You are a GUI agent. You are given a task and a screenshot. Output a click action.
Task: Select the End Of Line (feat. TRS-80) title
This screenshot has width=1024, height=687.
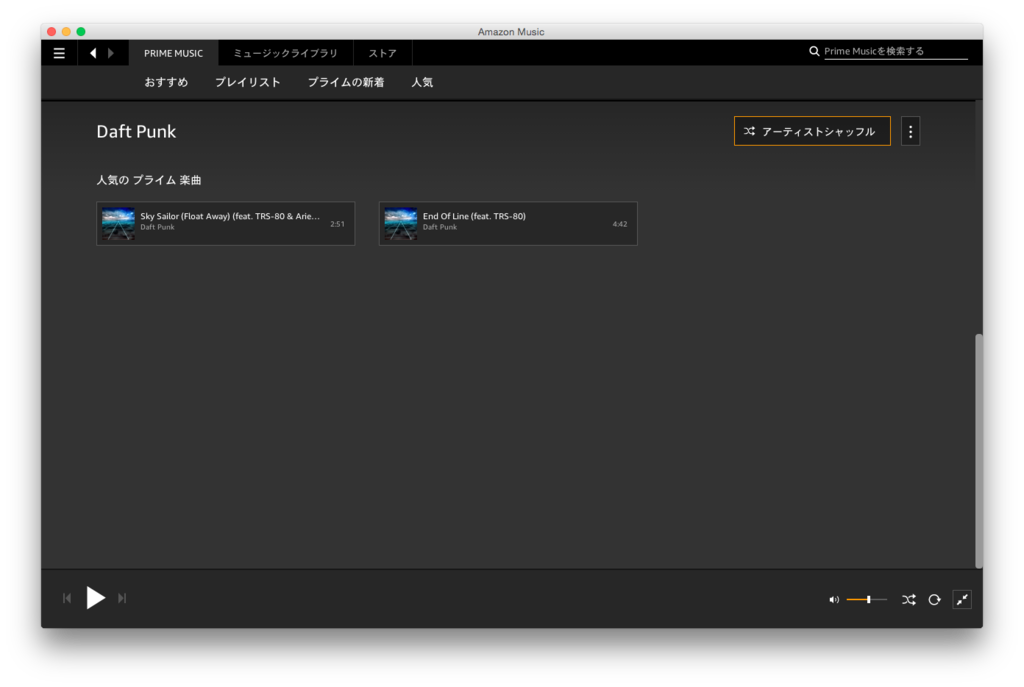[x=474, y=216]
